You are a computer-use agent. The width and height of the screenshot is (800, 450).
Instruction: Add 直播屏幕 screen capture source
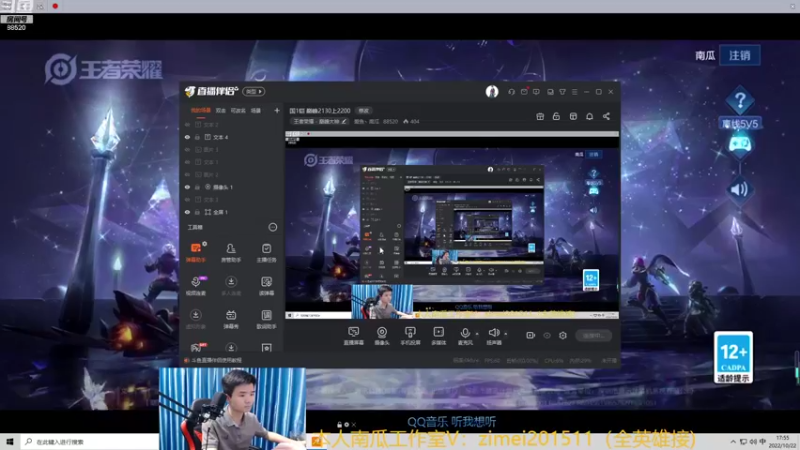tap(354, 336)
